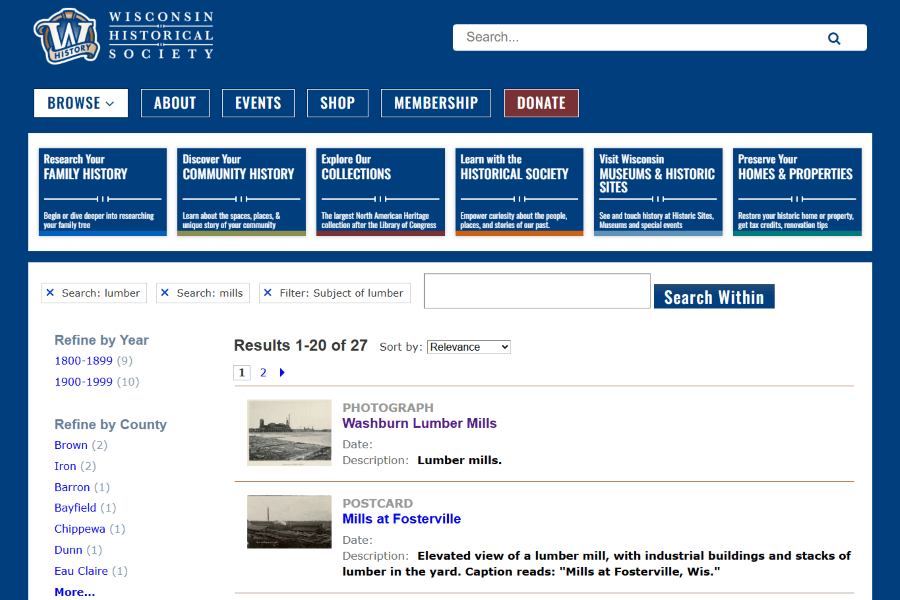
Task: Click the Search Within text field
Action: click(537, 291)
